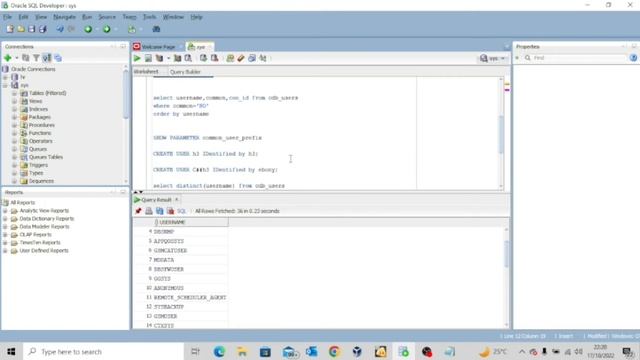Screen dimensions: 640x360
Task: Click the Save All icon
Action: pos(42,29)
